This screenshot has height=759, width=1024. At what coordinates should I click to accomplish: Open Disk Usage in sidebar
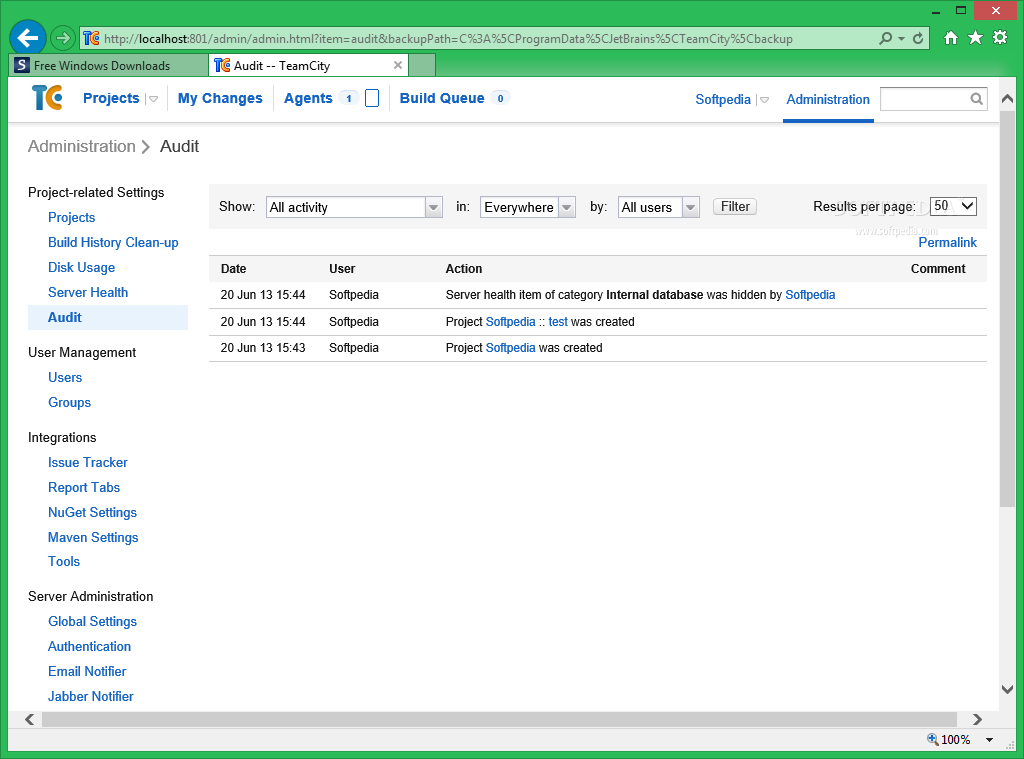coord(82,267)
